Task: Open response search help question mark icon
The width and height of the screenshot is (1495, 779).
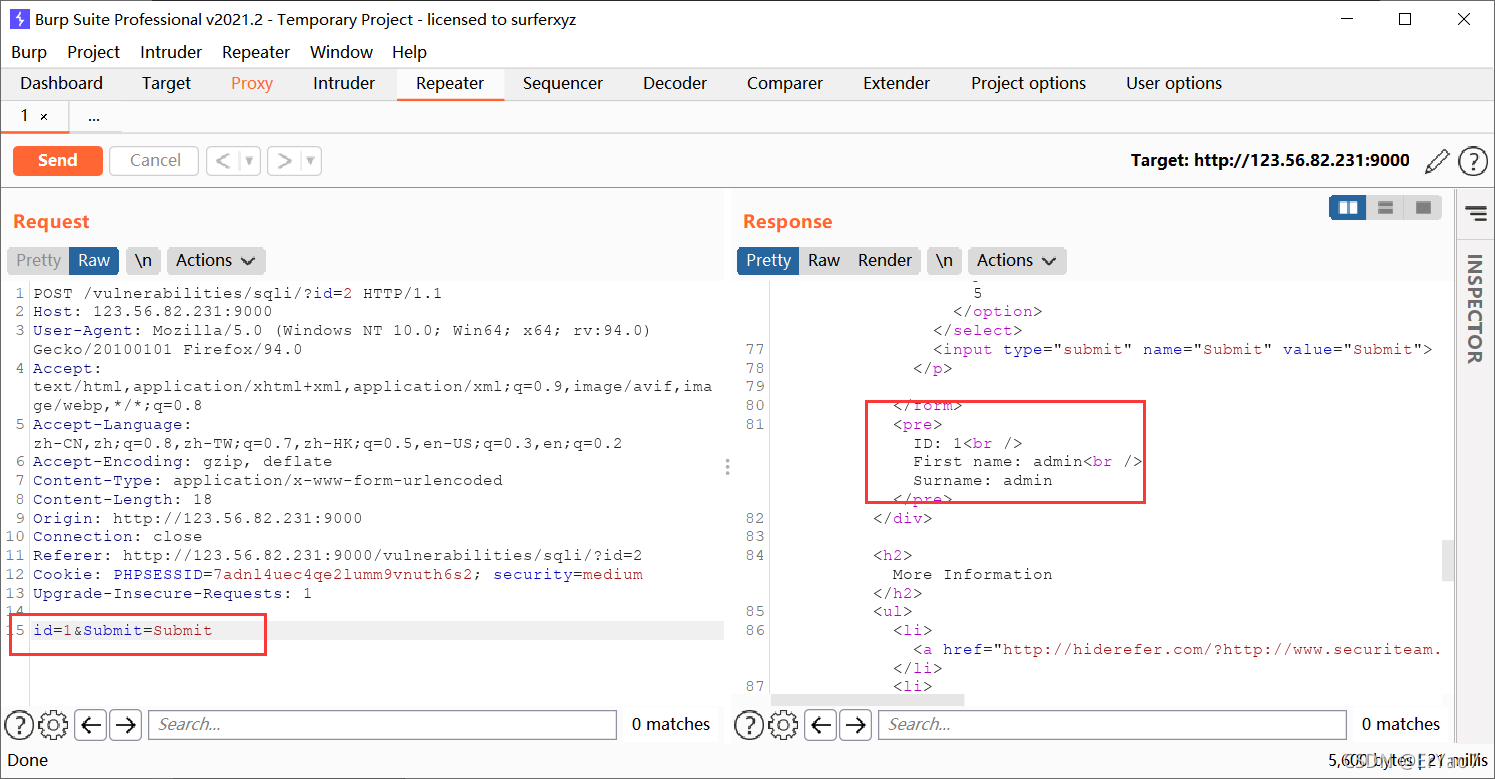Action: (750, 724)
